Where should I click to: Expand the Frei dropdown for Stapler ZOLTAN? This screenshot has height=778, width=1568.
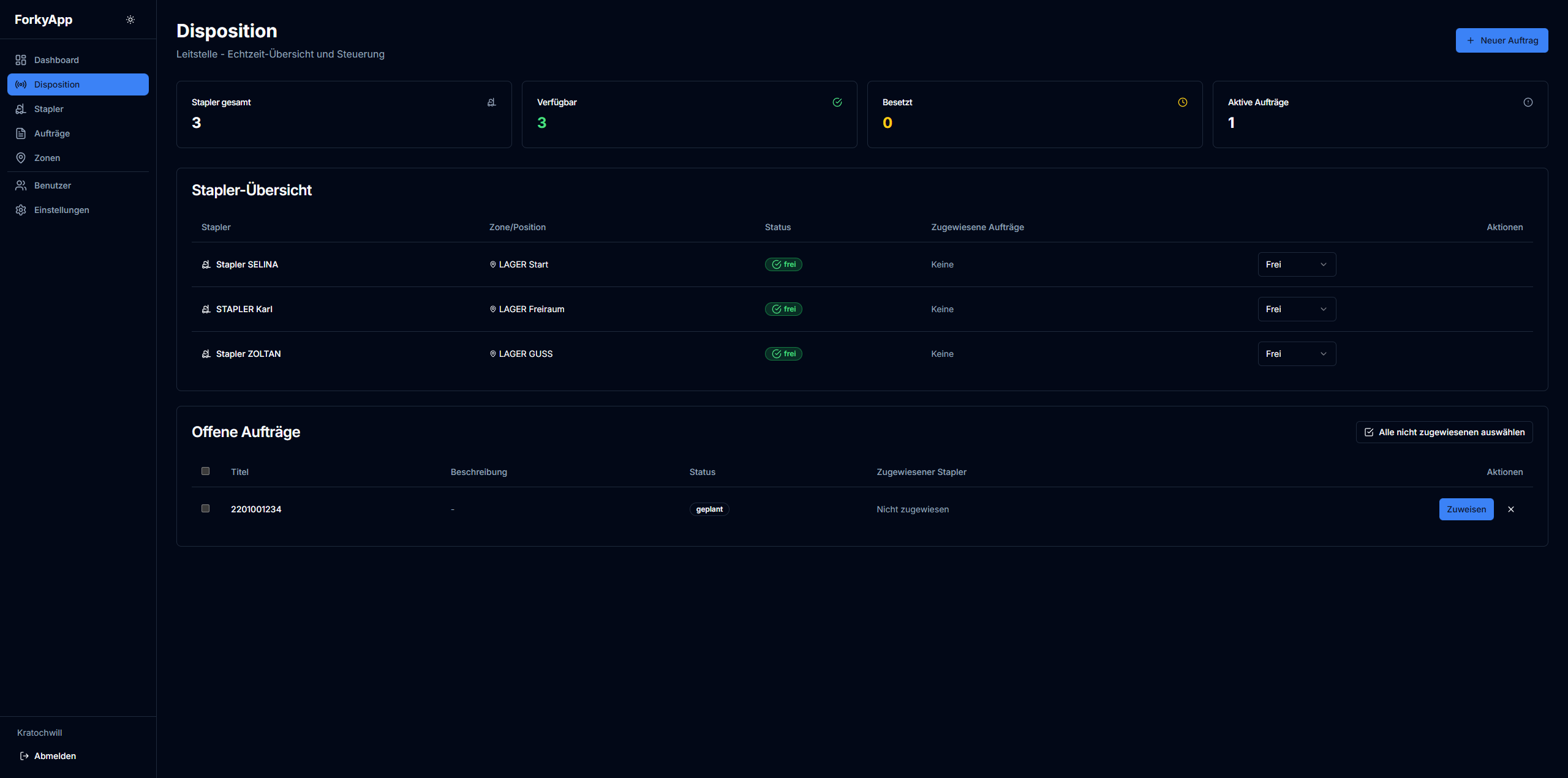point(1296,354)
